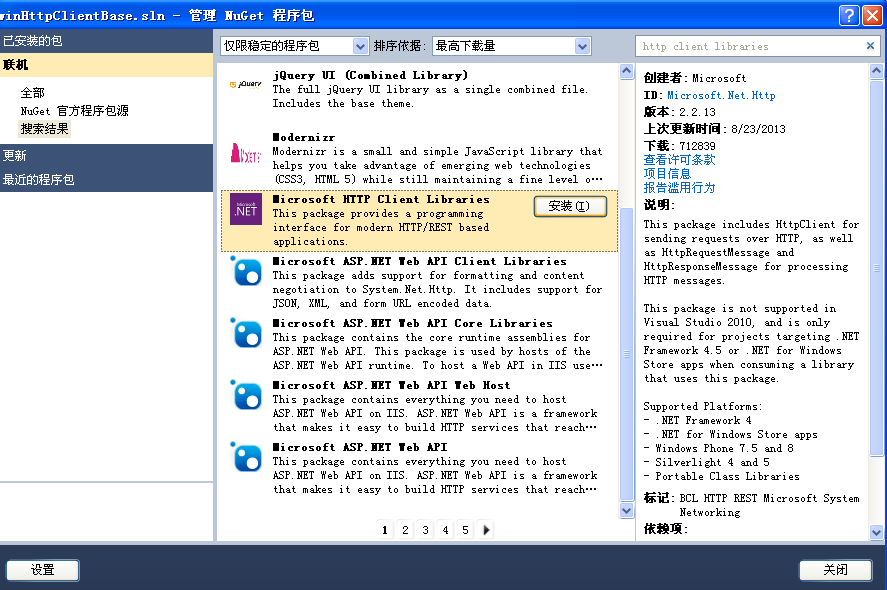887x590 pixels.
Task: Open 报告滥用行为 report abuse link
Action: 679,188
